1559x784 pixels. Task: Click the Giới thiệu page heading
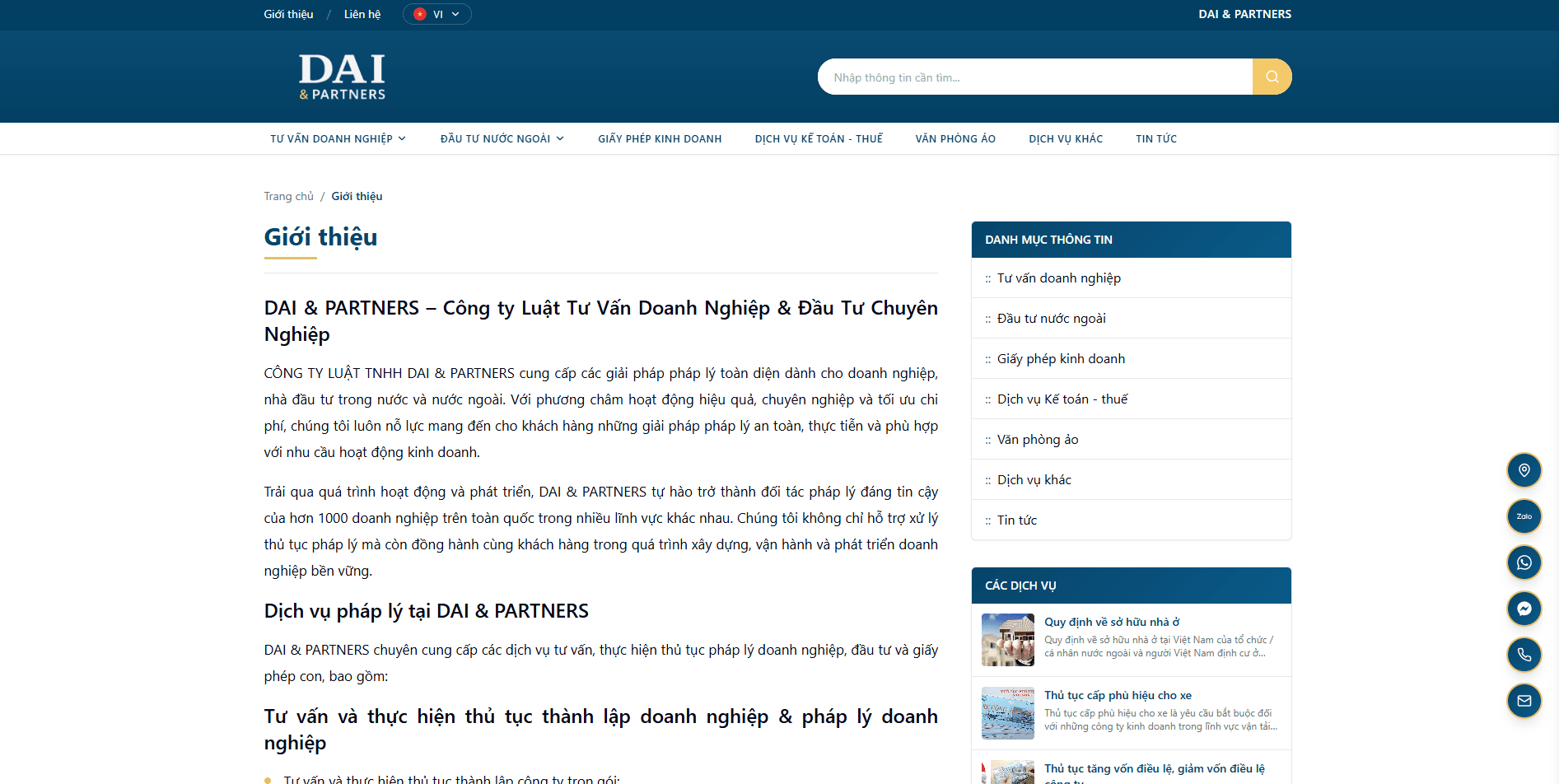coord(320,237)
